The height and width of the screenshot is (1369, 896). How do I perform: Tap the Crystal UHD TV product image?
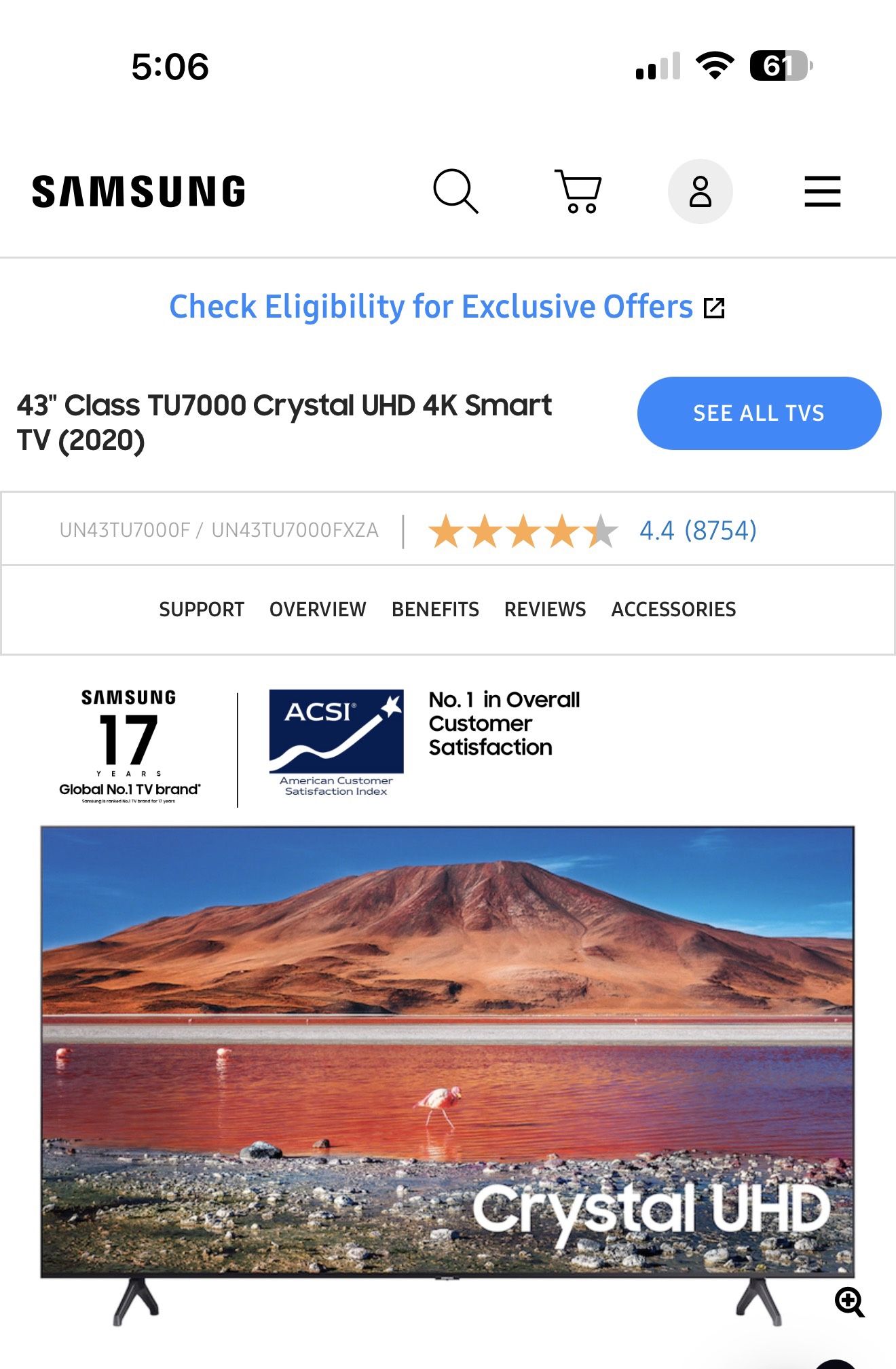pyautogui.click(x=447, y=1052)
